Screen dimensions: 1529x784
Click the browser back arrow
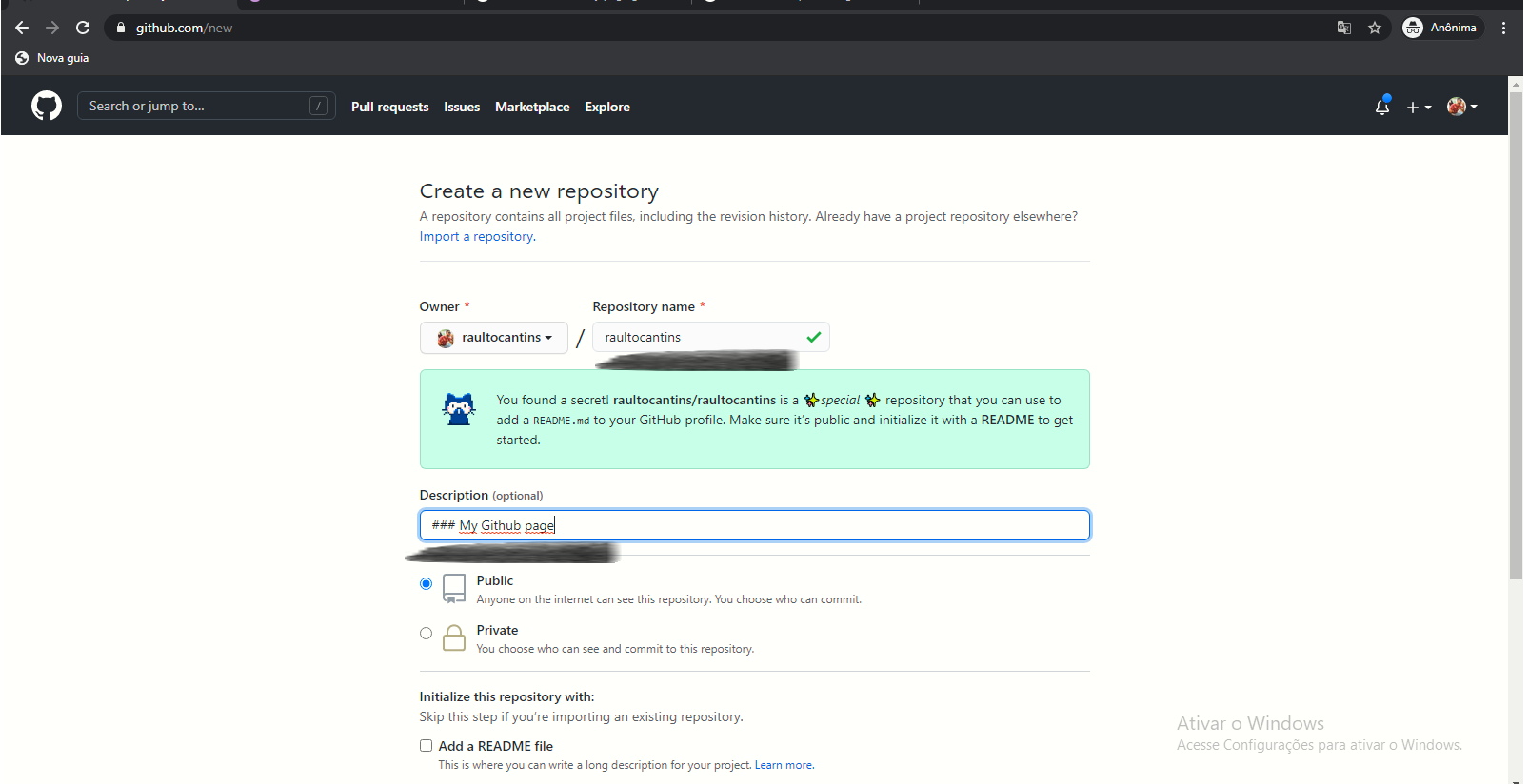[x=22, y=28]
